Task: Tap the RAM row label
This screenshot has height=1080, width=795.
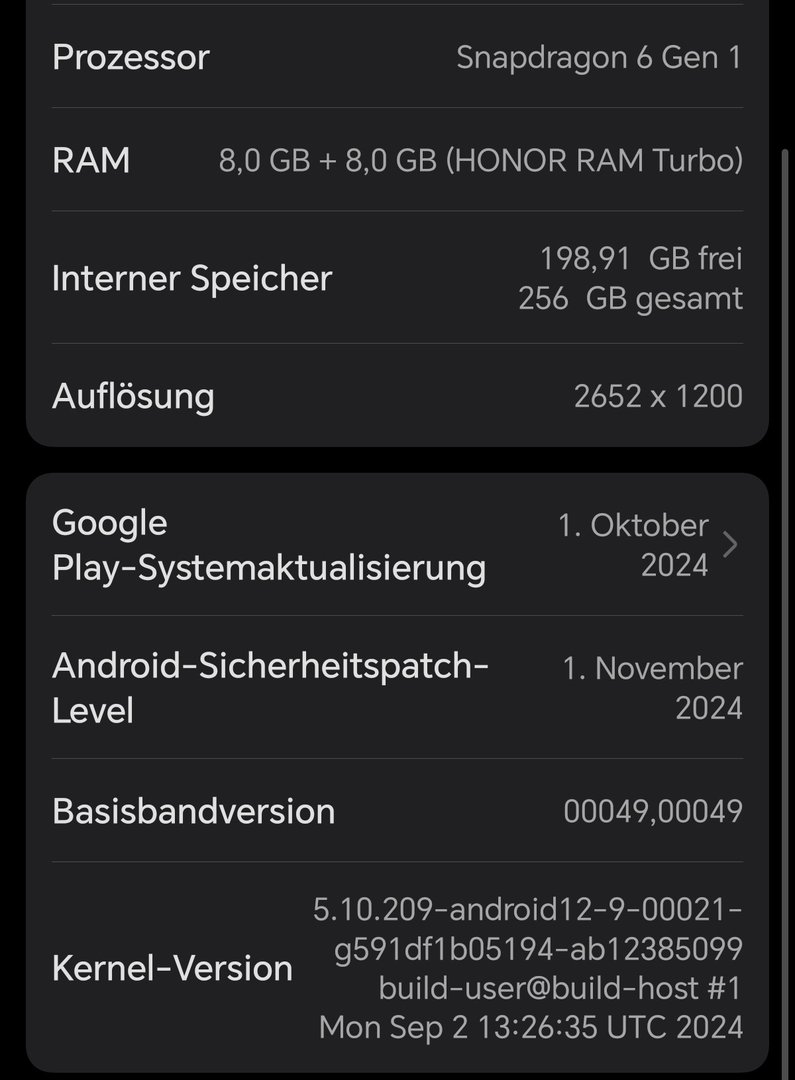Action: (91, 160)
